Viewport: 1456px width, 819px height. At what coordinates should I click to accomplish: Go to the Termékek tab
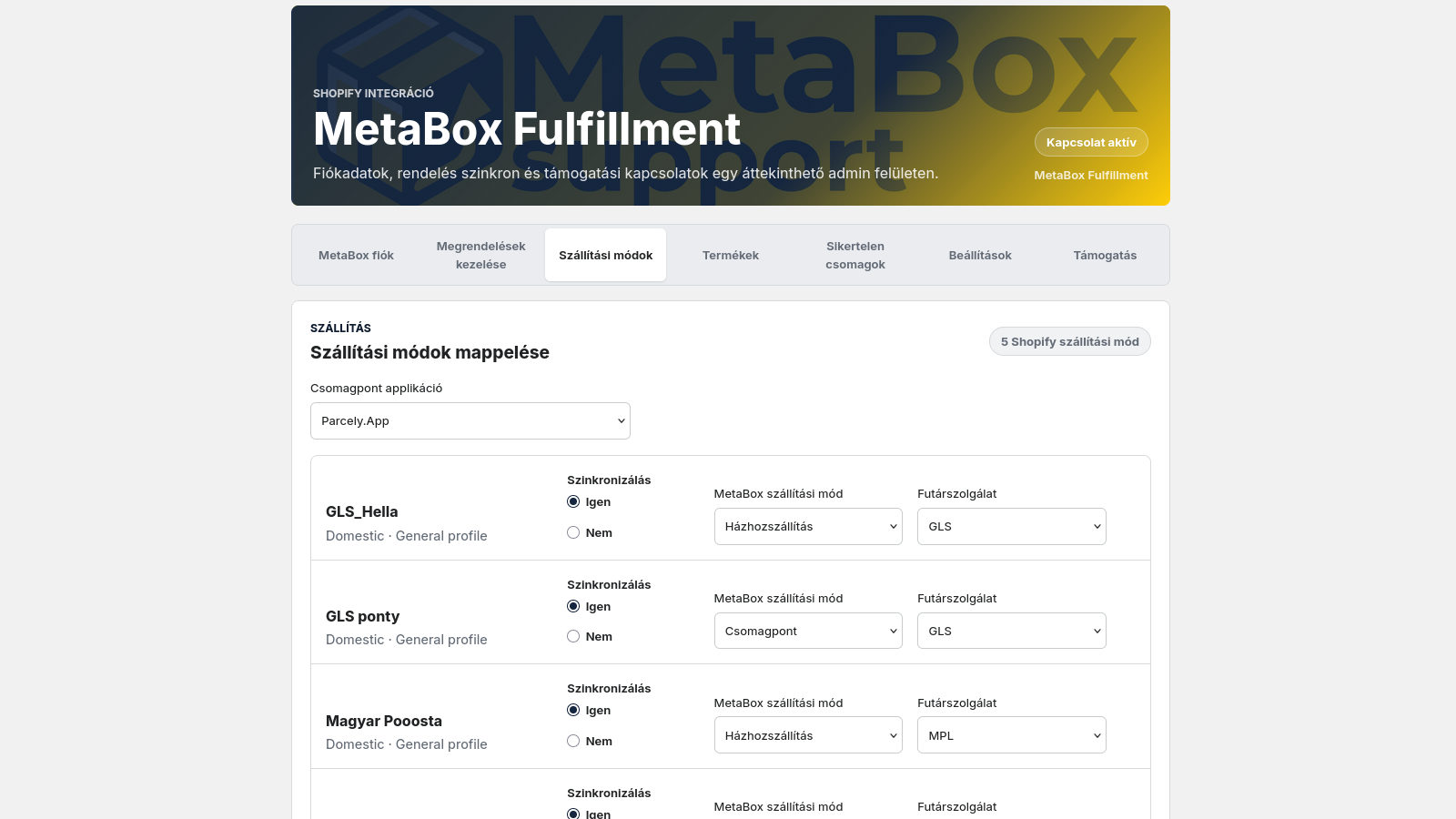click(x=731, y=255)
